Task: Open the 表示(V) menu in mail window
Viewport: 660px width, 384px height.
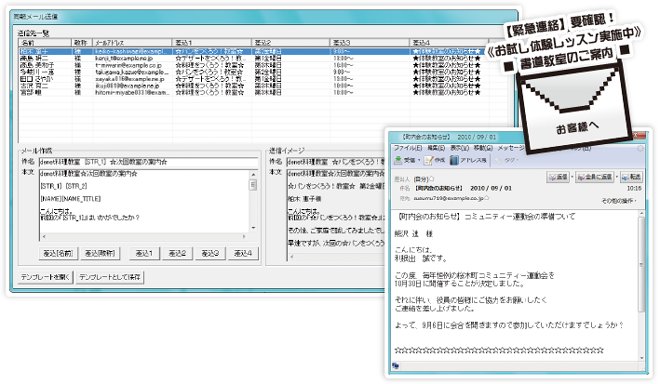Action: click(459, 148)
